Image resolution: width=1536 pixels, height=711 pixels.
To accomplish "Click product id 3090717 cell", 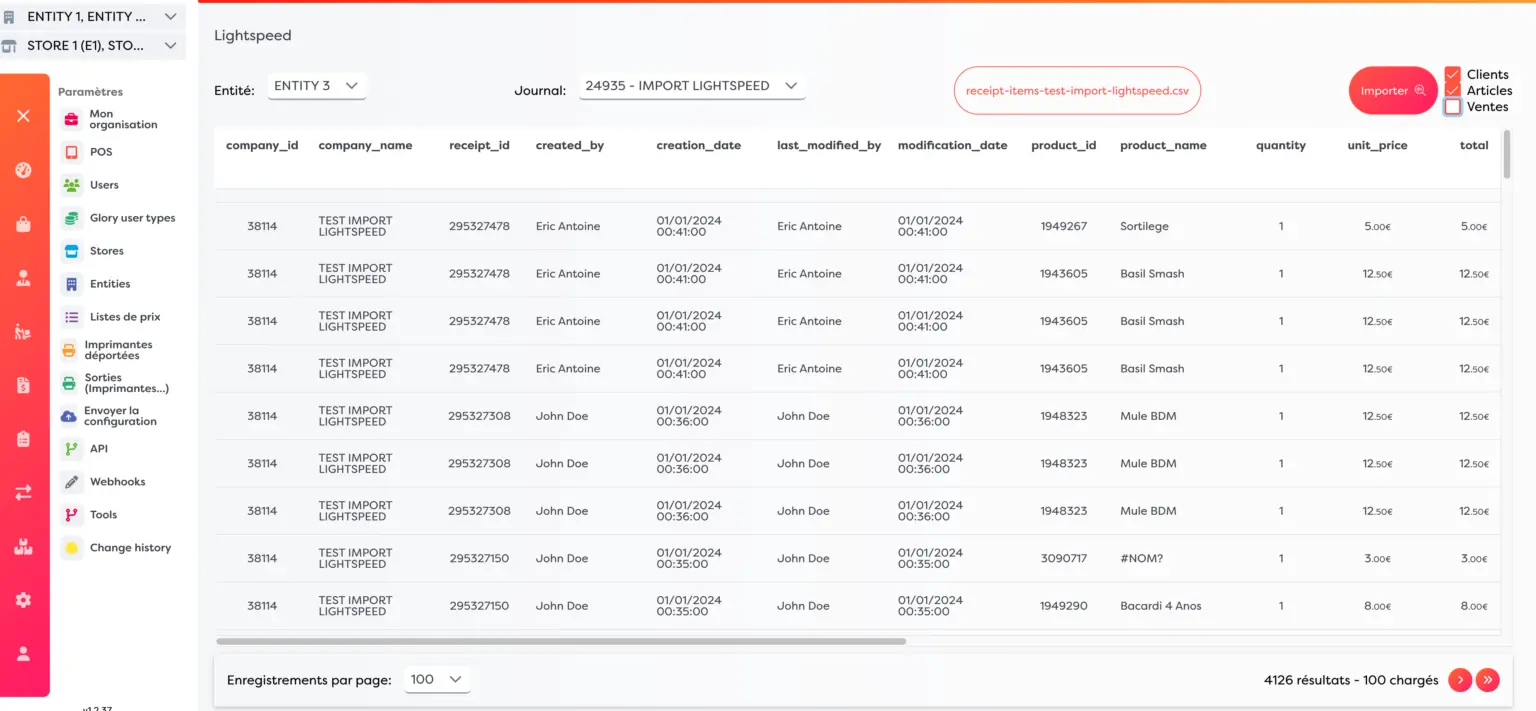I will pos(1063,559).
